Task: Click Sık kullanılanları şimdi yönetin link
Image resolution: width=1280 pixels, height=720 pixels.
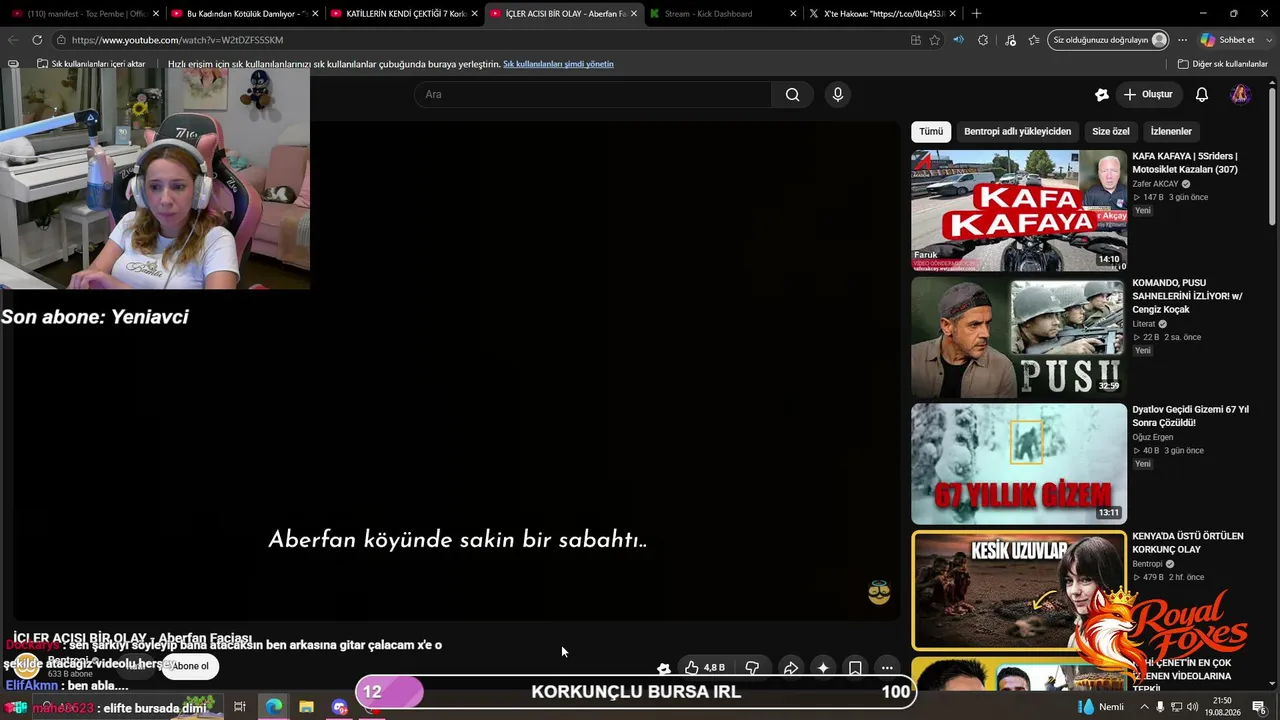Action: coord(558,64)
